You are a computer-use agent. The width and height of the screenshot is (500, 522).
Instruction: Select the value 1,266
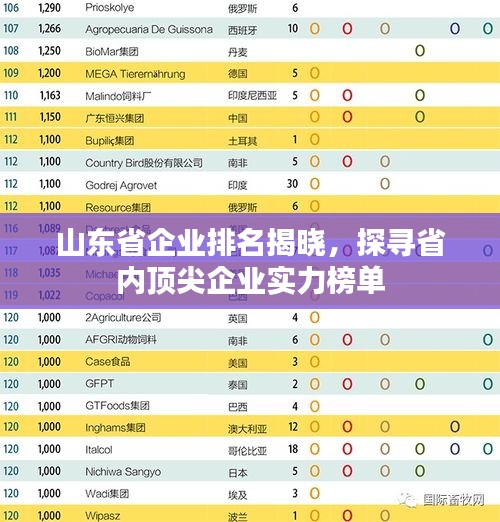click(50, 29)
